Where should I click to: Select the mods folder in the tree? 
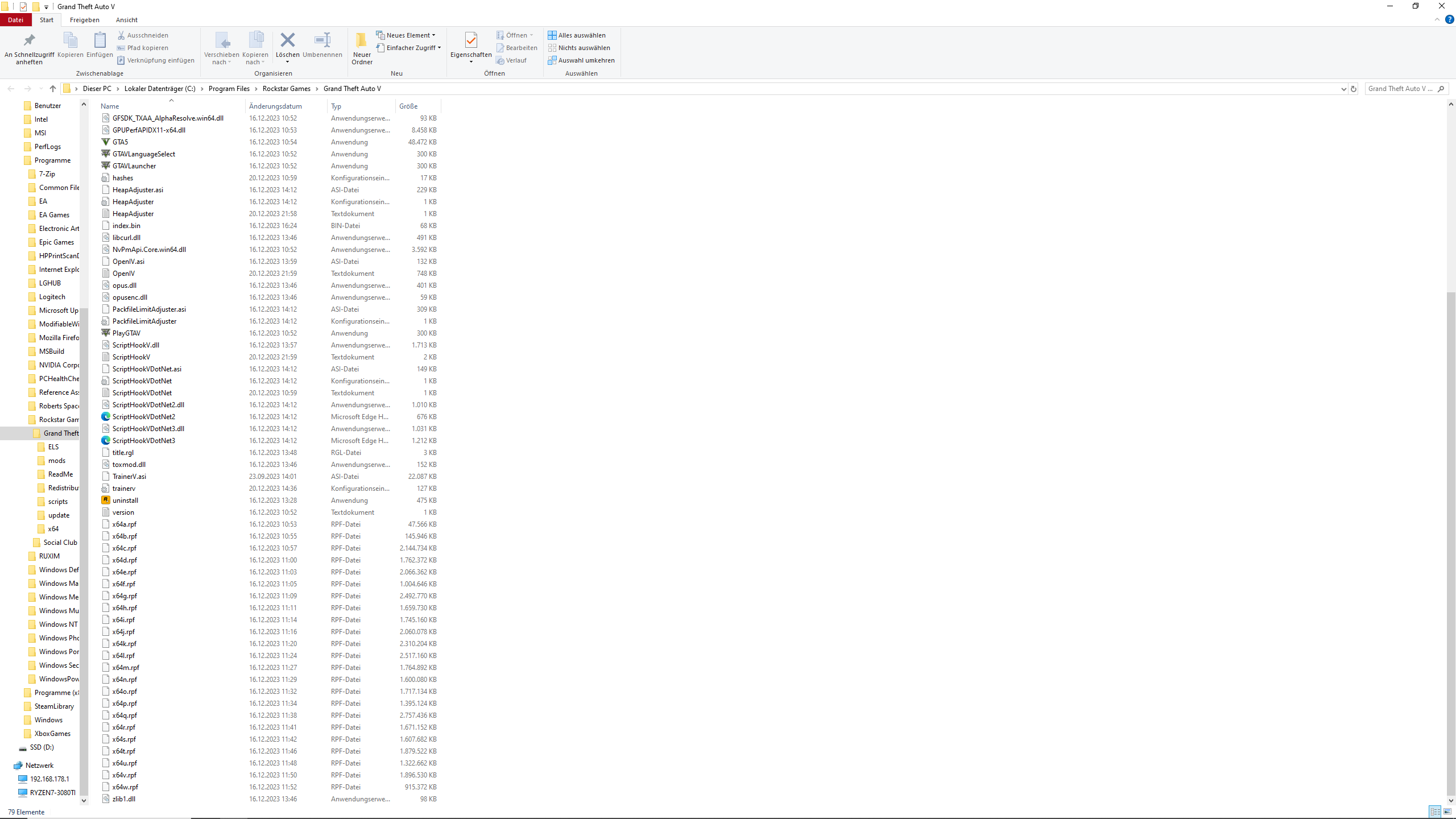(x=56, y=461)
